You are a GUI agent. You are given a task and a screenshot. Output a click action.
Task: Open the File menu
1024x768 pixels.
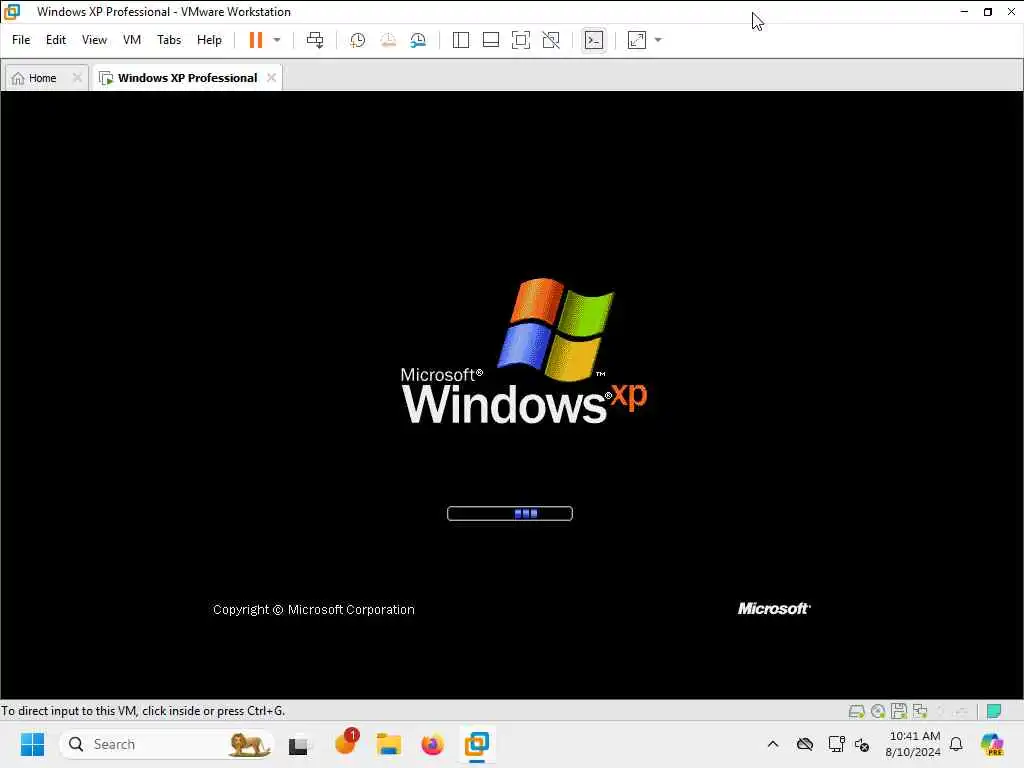tap(21, 40)
